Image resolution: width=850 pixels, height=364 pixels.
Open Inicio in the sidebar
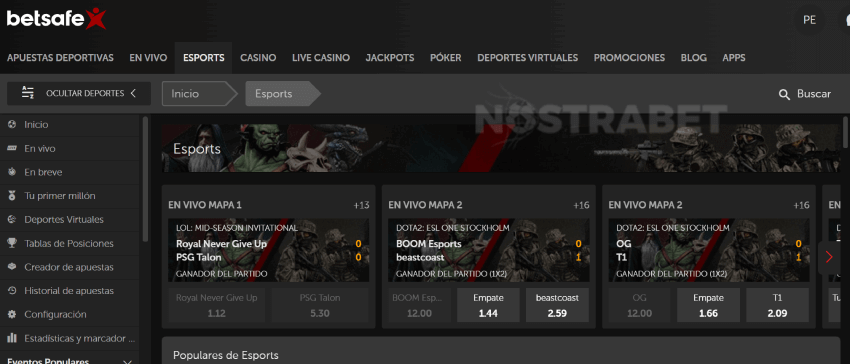pyautogui.click(x=36, y=125)
